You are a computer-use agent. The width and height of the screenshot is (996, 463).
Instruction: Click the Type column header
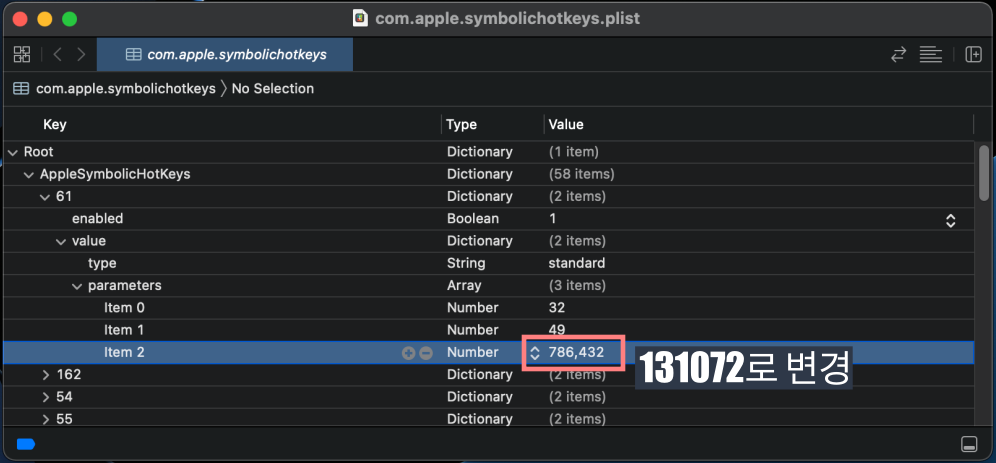pos(462,124)
